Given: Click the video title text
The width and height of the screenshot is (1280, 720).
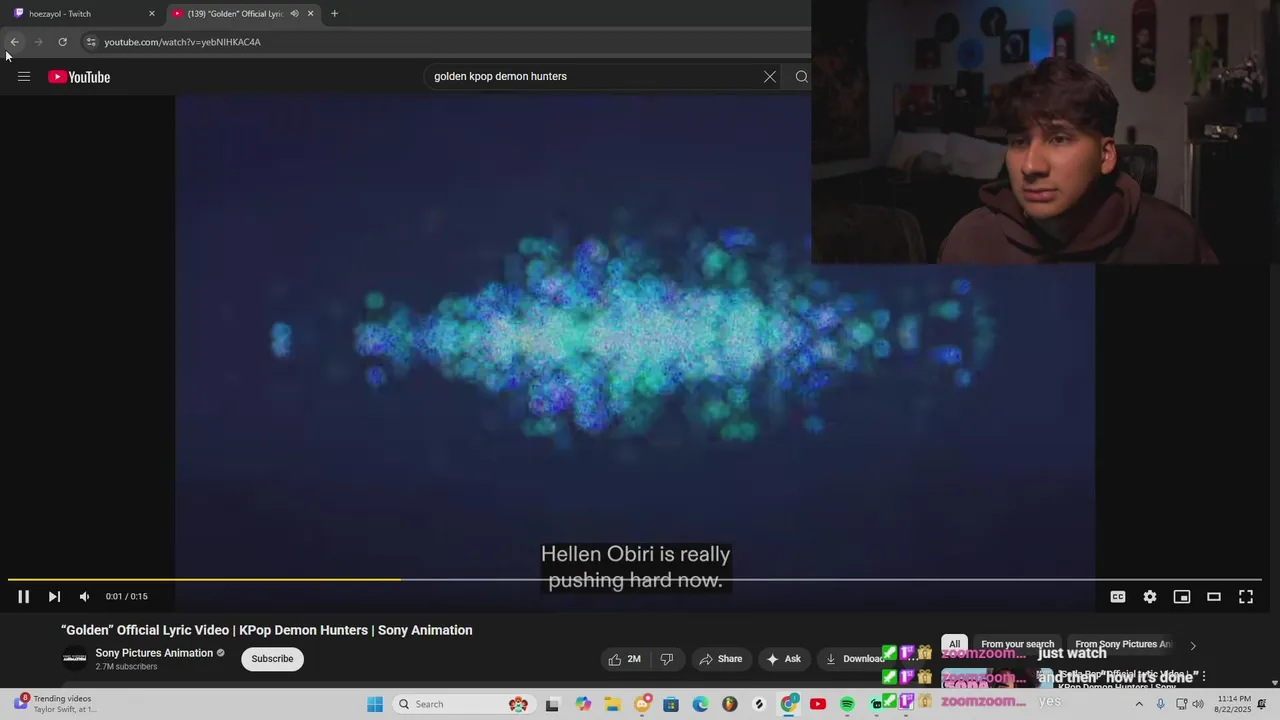Looking at the screenshot, I should click(267, 630).
